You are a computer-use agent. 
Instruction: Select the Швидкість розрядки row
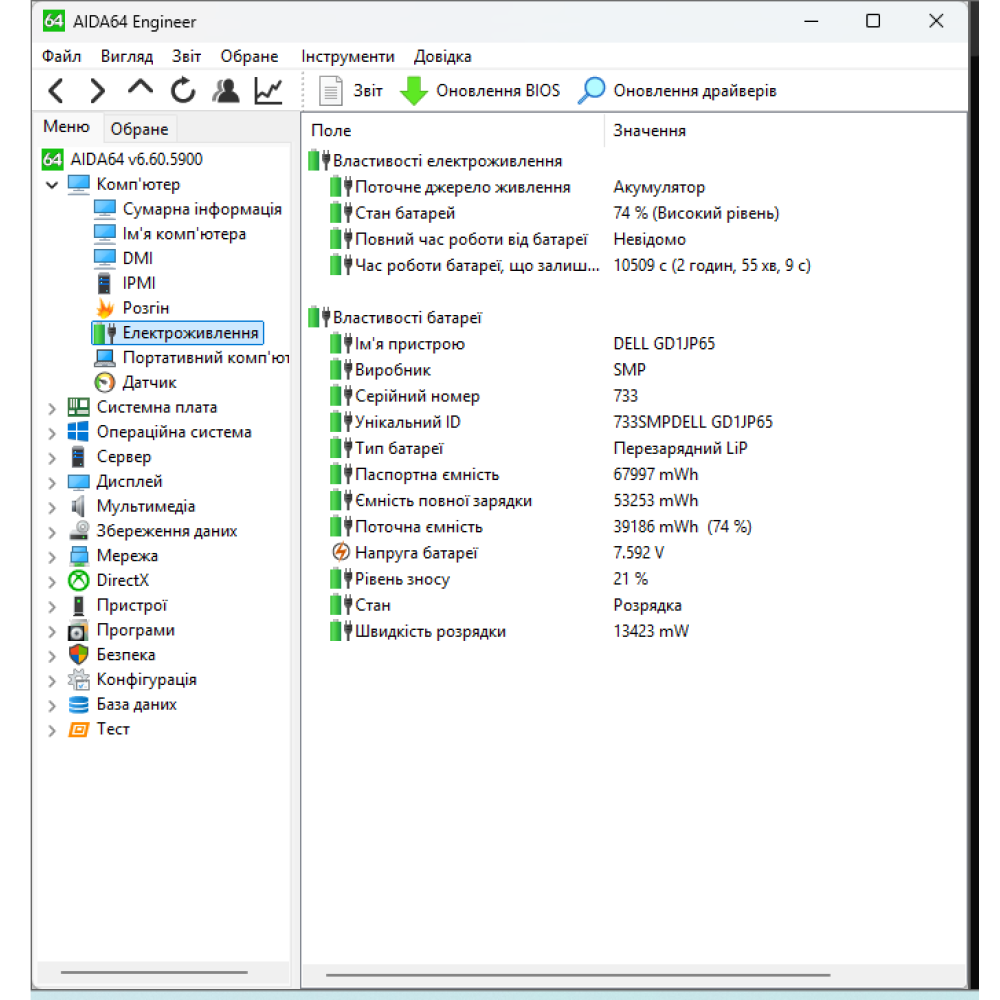pos(635,631)
